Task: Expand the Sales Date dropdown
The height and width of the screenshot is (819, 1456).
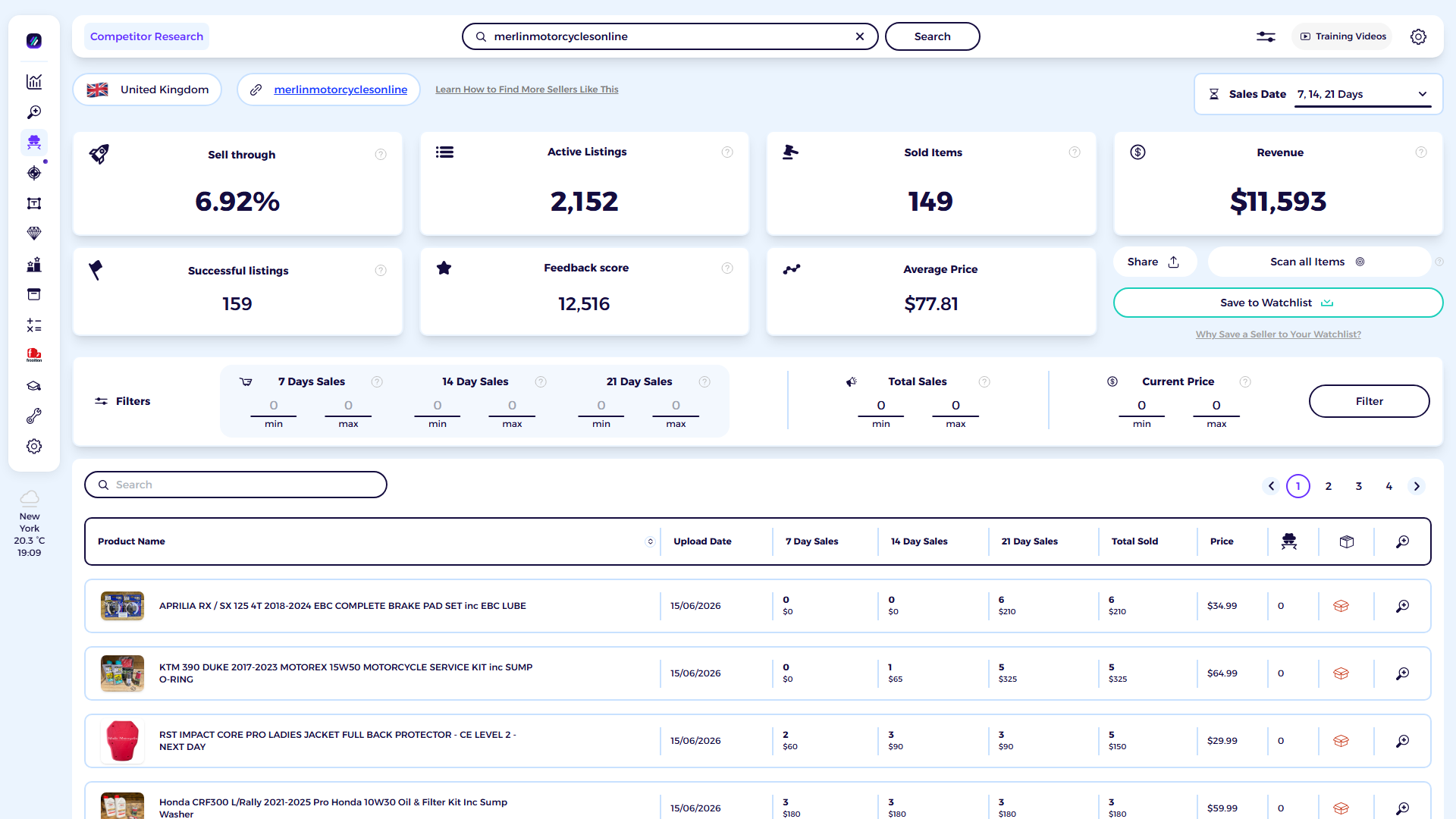Action: (x=1363, y=94)
